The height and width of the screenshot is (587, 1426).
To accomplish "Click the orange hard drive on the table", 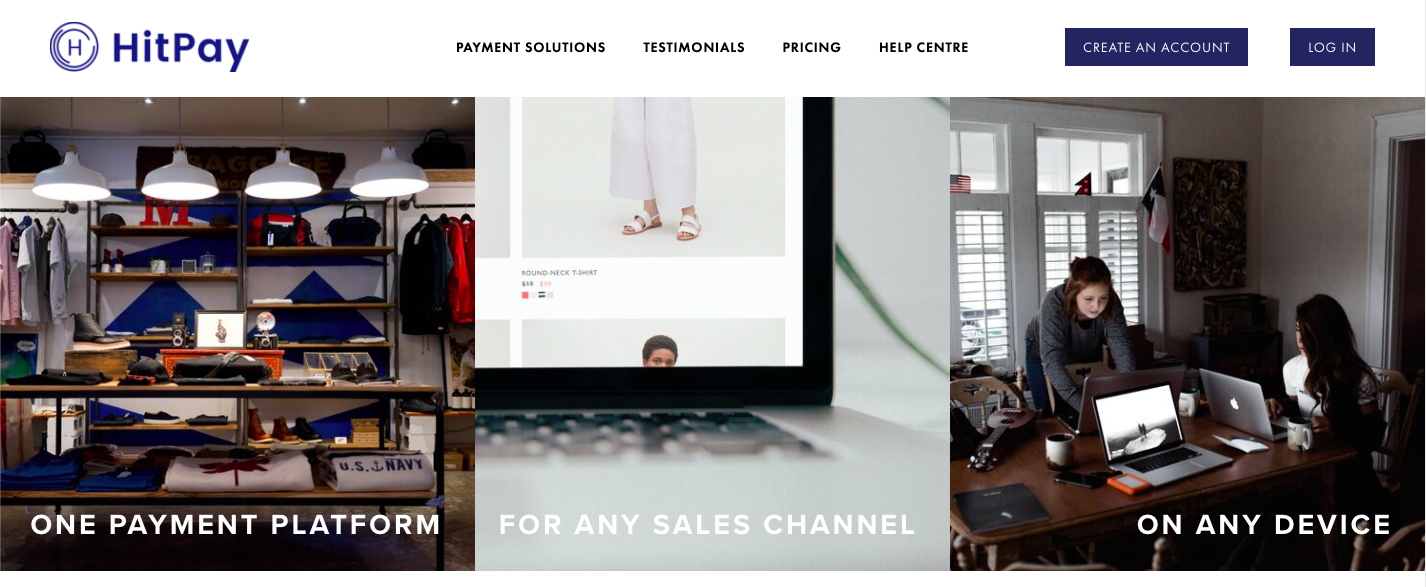I will 1123,482.
